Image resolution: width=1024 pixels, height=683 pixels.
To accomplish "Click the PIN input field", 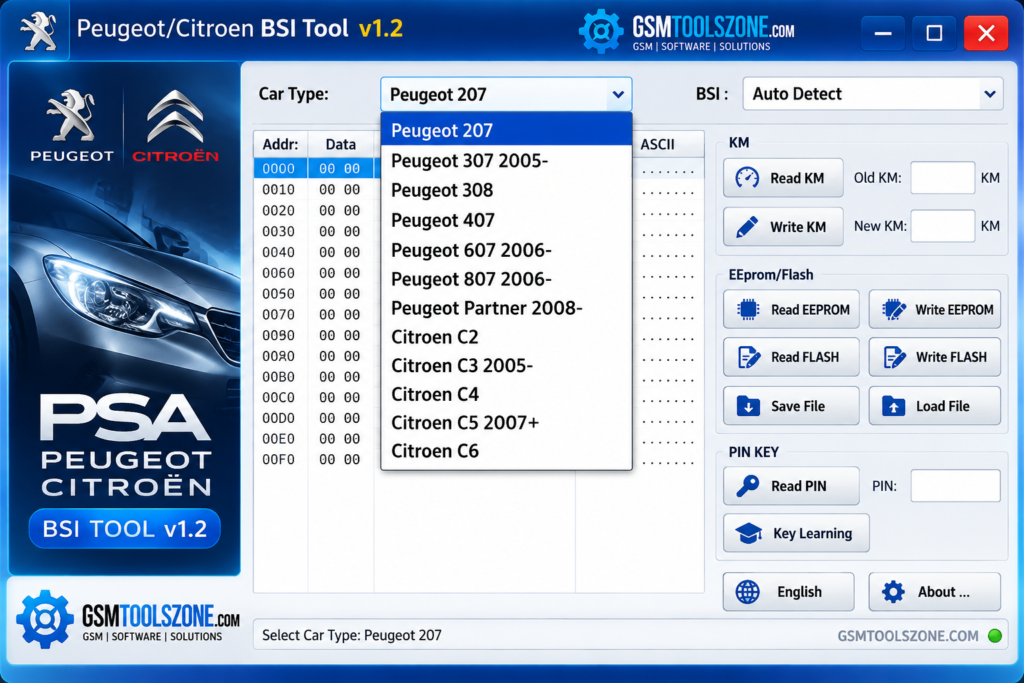I will pyautogui.click(x=955, y=486).
